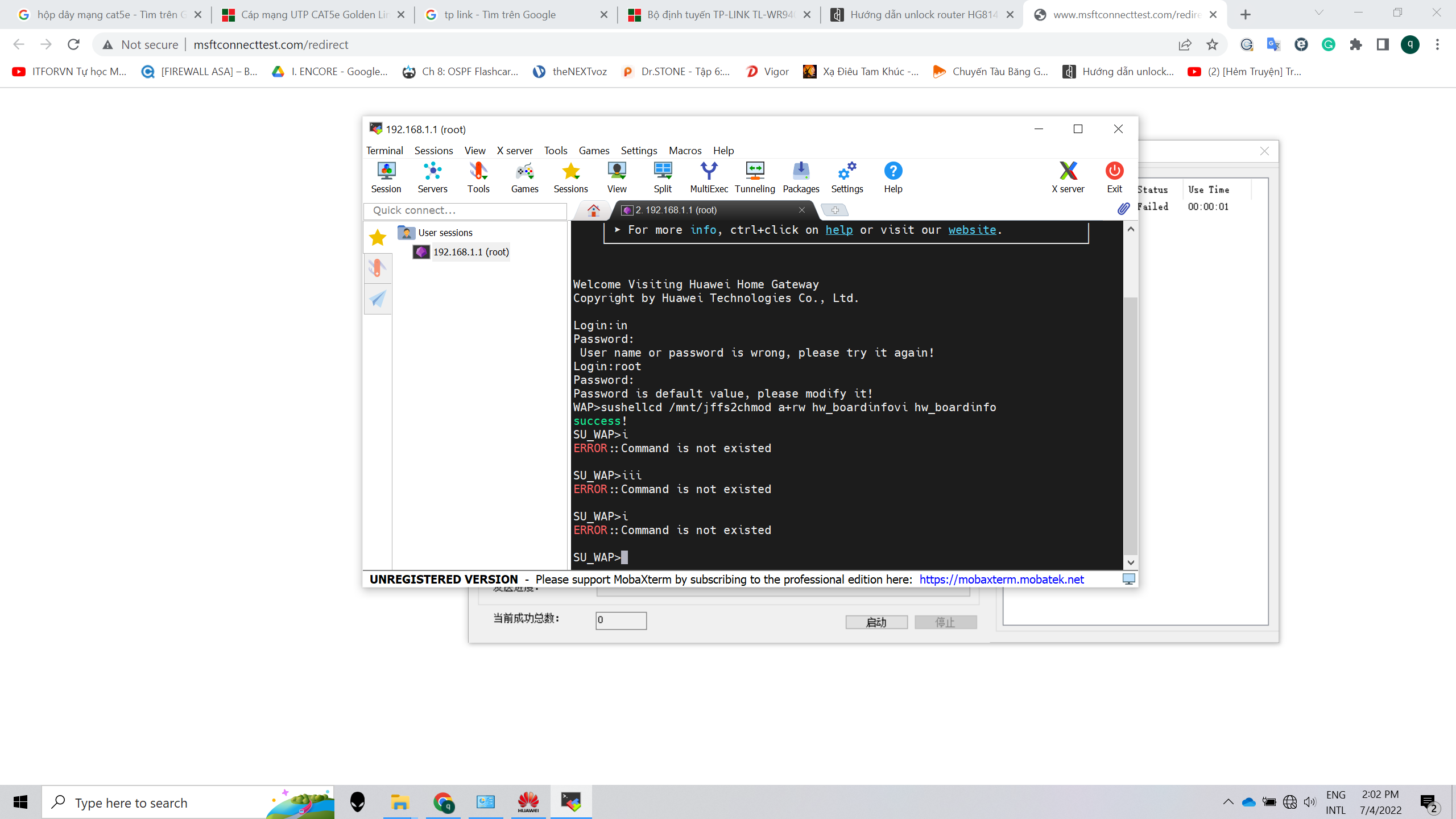Image resolution: width=1456 pixels, height=819 pixels.
Task: Click the Windows taskbar search box
Action: [188, 803]
